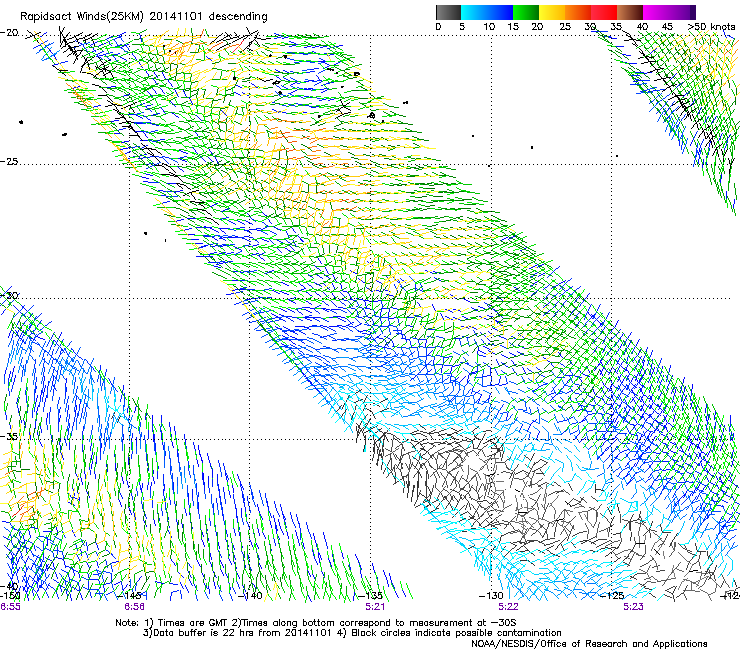Click the note line about GMT times
740x650 pixels.
point(316,623)
